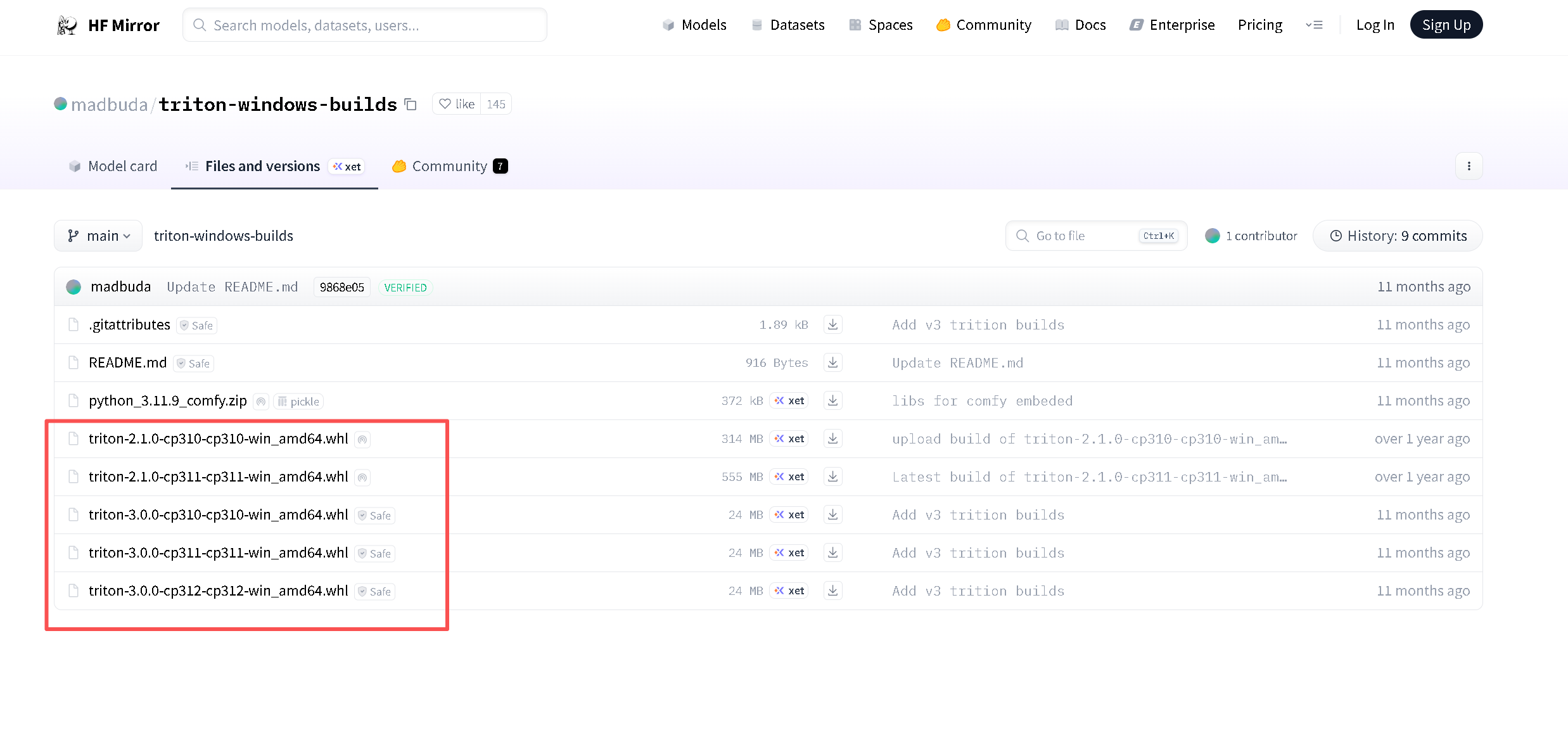This screenshot has width=1568, height=747.
Task: Click the scan icon beside python_3.11.9_comfy.zip
Action: pyautogui.click(x=261, y=401)
